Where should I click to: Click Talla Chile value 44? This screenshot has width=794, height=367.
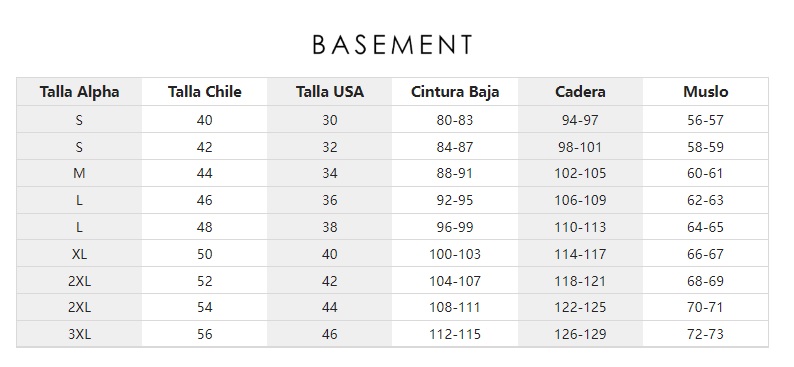point(205,173)
